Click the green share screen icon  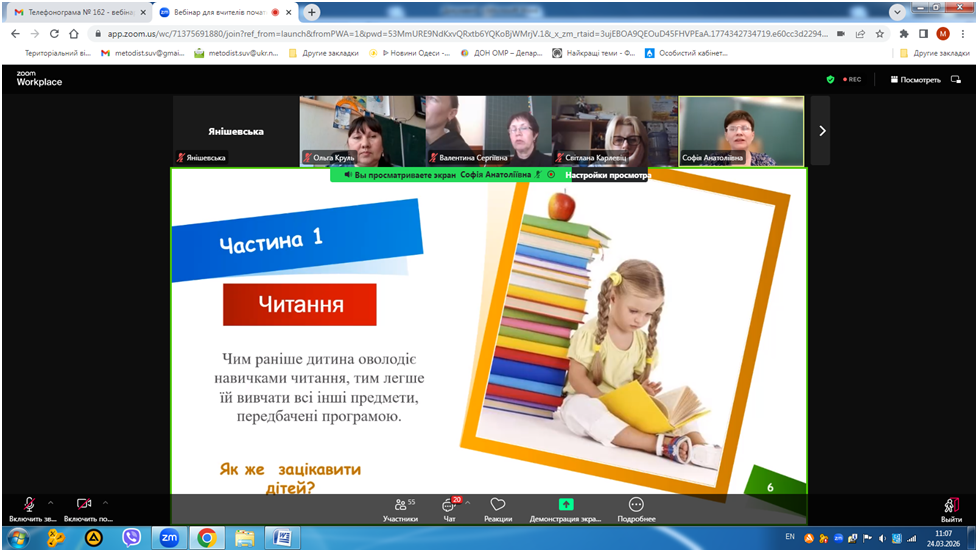(566, 505)
